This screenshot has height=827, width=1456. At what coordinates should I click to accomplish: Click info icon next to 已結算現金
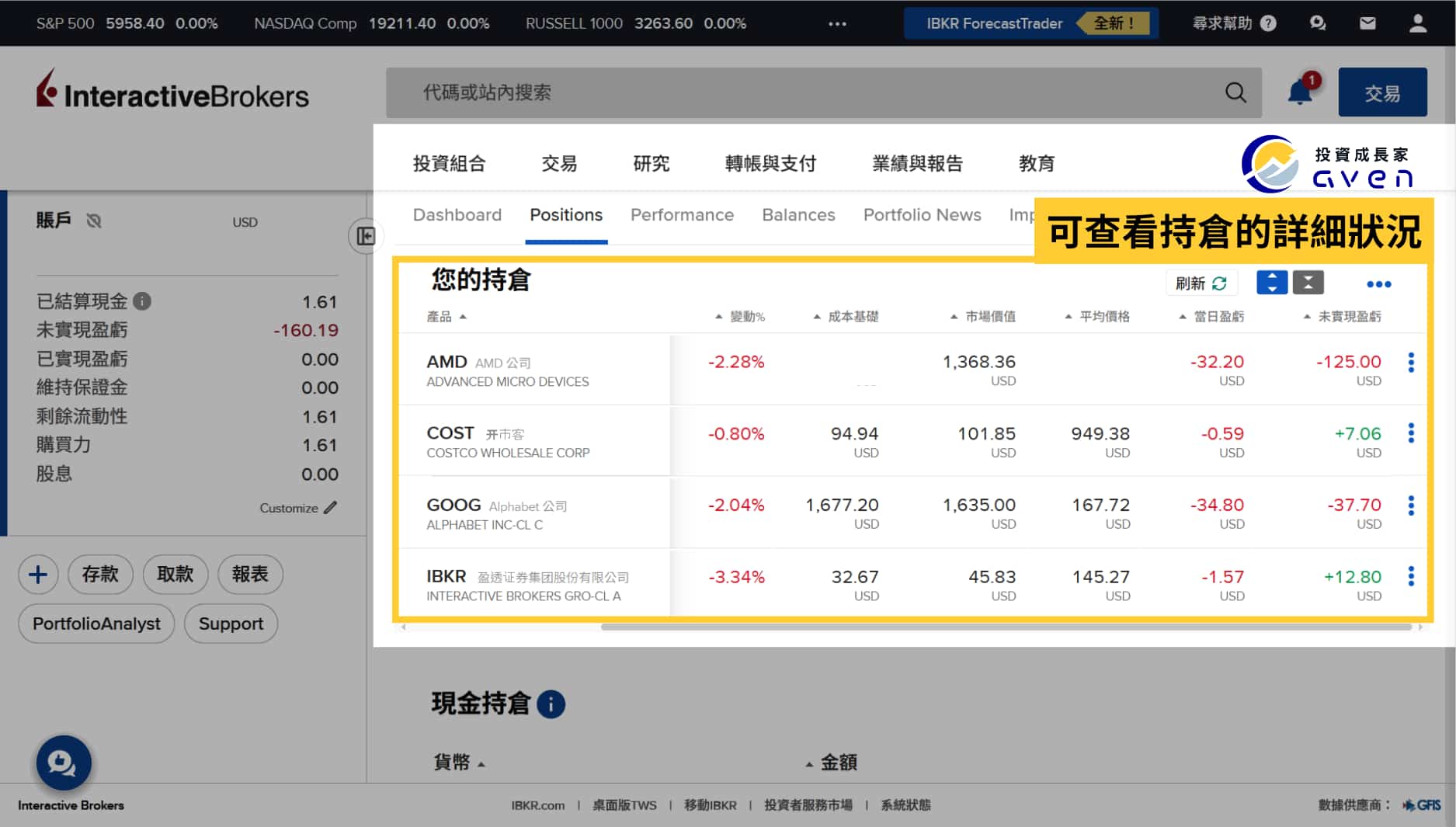coord(142,301)
